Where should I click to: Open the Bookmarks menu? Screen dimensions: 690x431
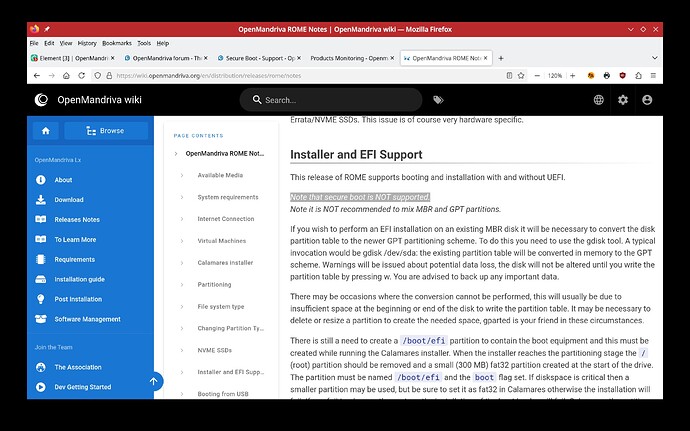pyautogui.click(x=117, y=43)
